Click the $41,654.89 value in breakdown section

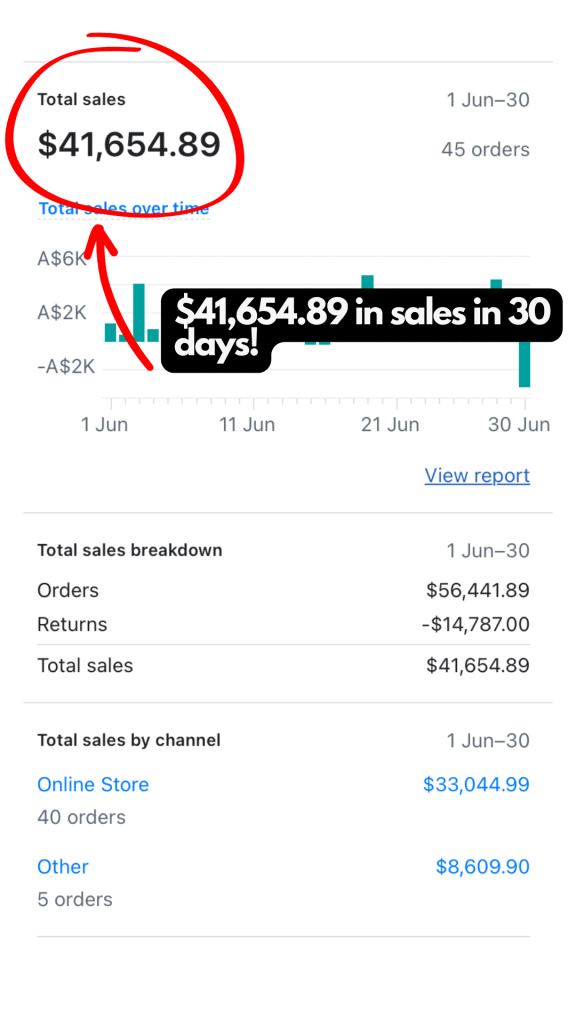coord(478,665)
